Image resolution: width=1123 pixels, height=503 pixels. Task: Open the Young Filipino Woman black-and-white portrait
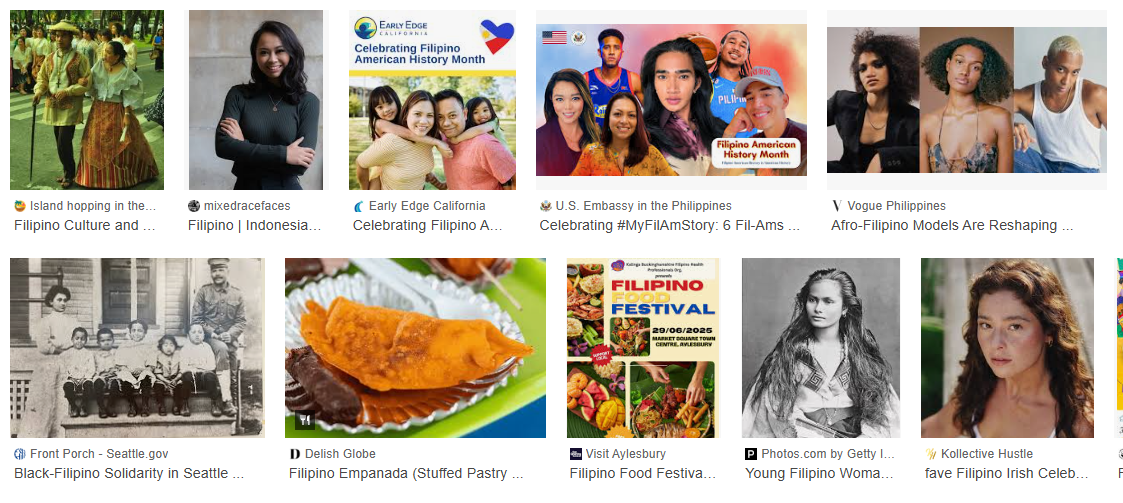coord(821,348)
